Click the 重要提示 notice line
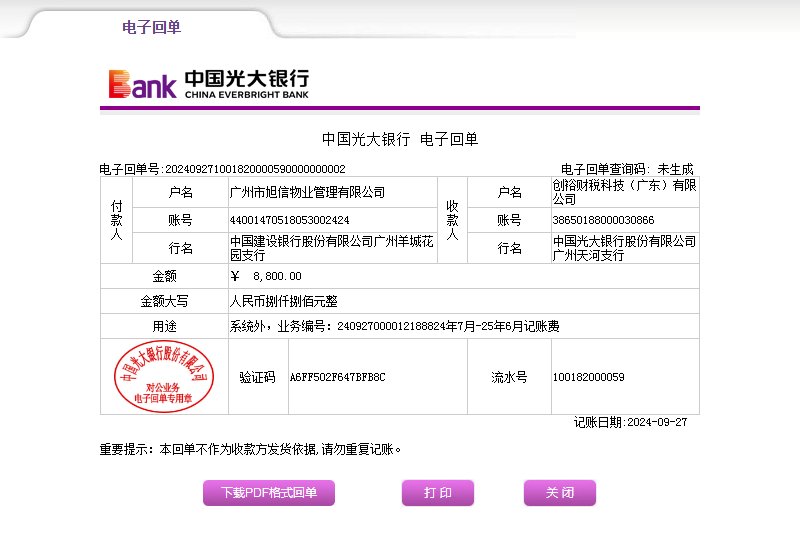 coord(250,449)
